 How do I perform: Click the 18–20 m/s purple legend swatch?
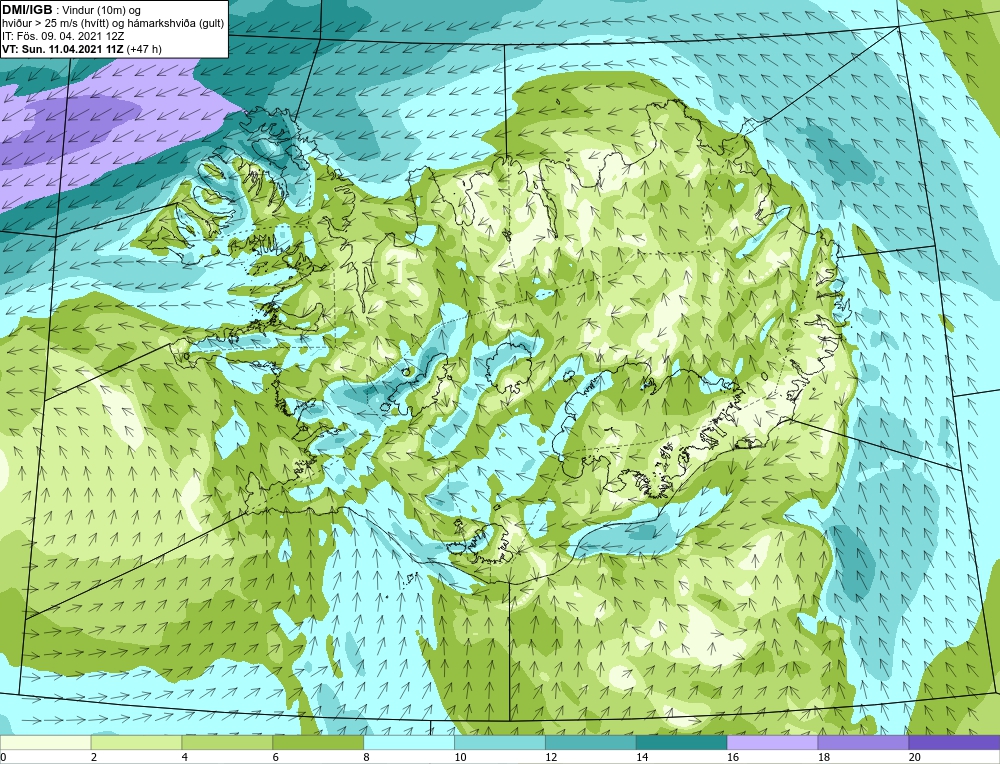(x=864, y=743)
